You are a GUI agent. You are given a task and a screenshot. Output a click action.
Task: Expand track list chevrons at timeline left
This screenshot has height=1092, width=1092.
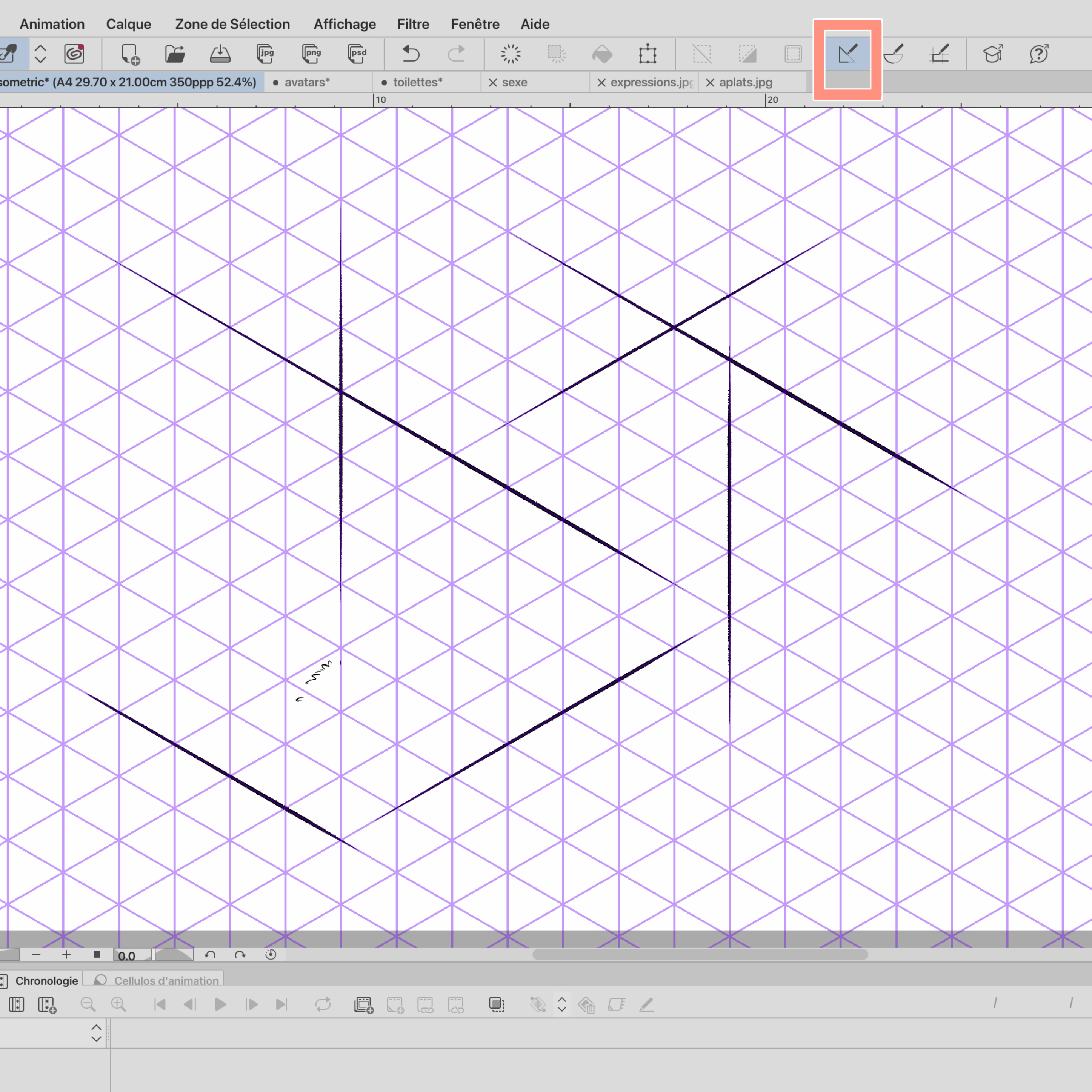click(x=96, y=1033)
